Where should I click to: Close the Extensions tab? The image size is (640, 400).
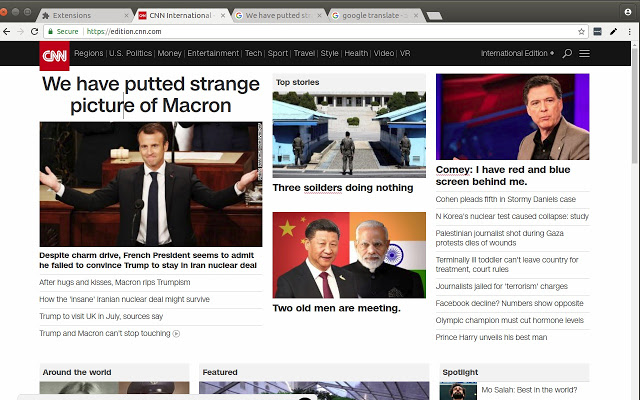(125, 16)
